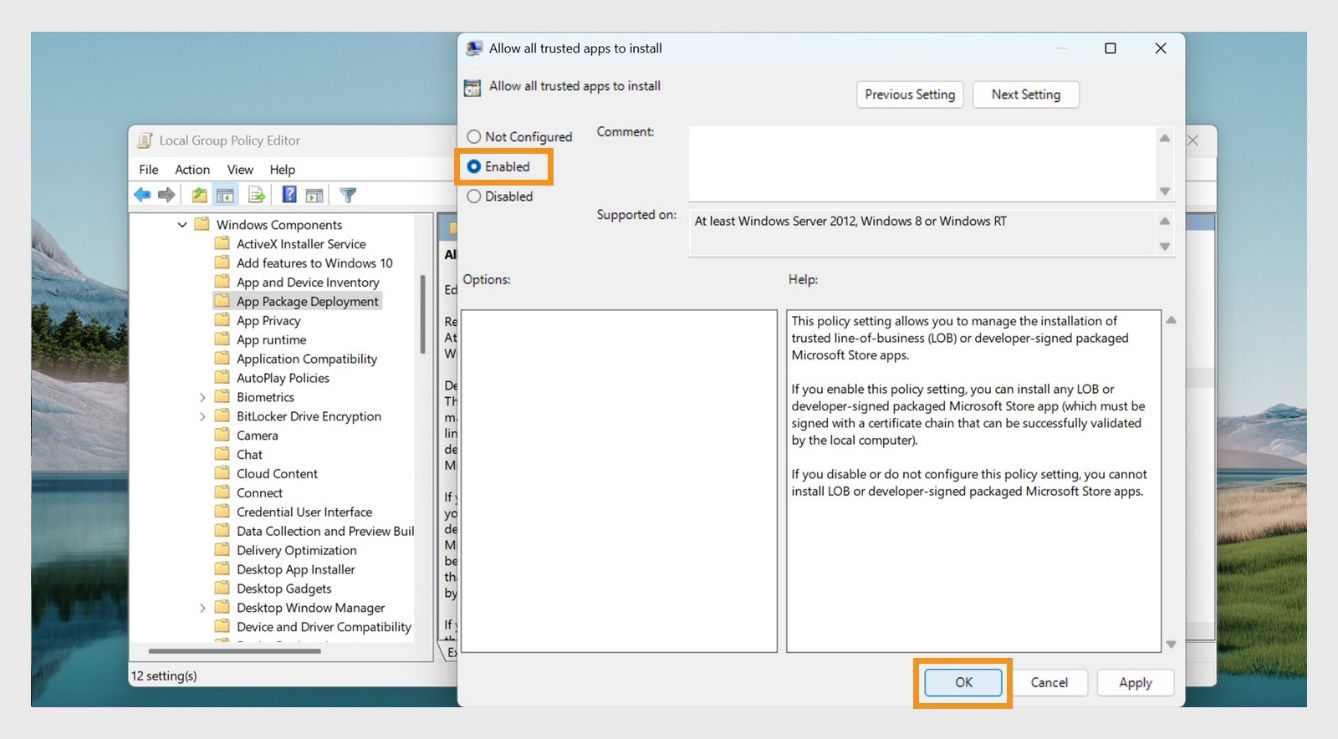Click the Windows Components folder icon
Viewport: 1338px width, 739px height.
(x=202, y=225)
